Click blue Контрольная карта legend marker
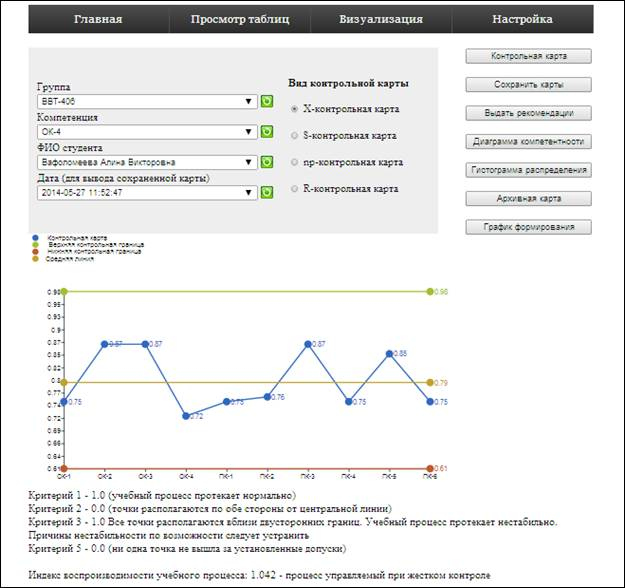 pos(35,238)
